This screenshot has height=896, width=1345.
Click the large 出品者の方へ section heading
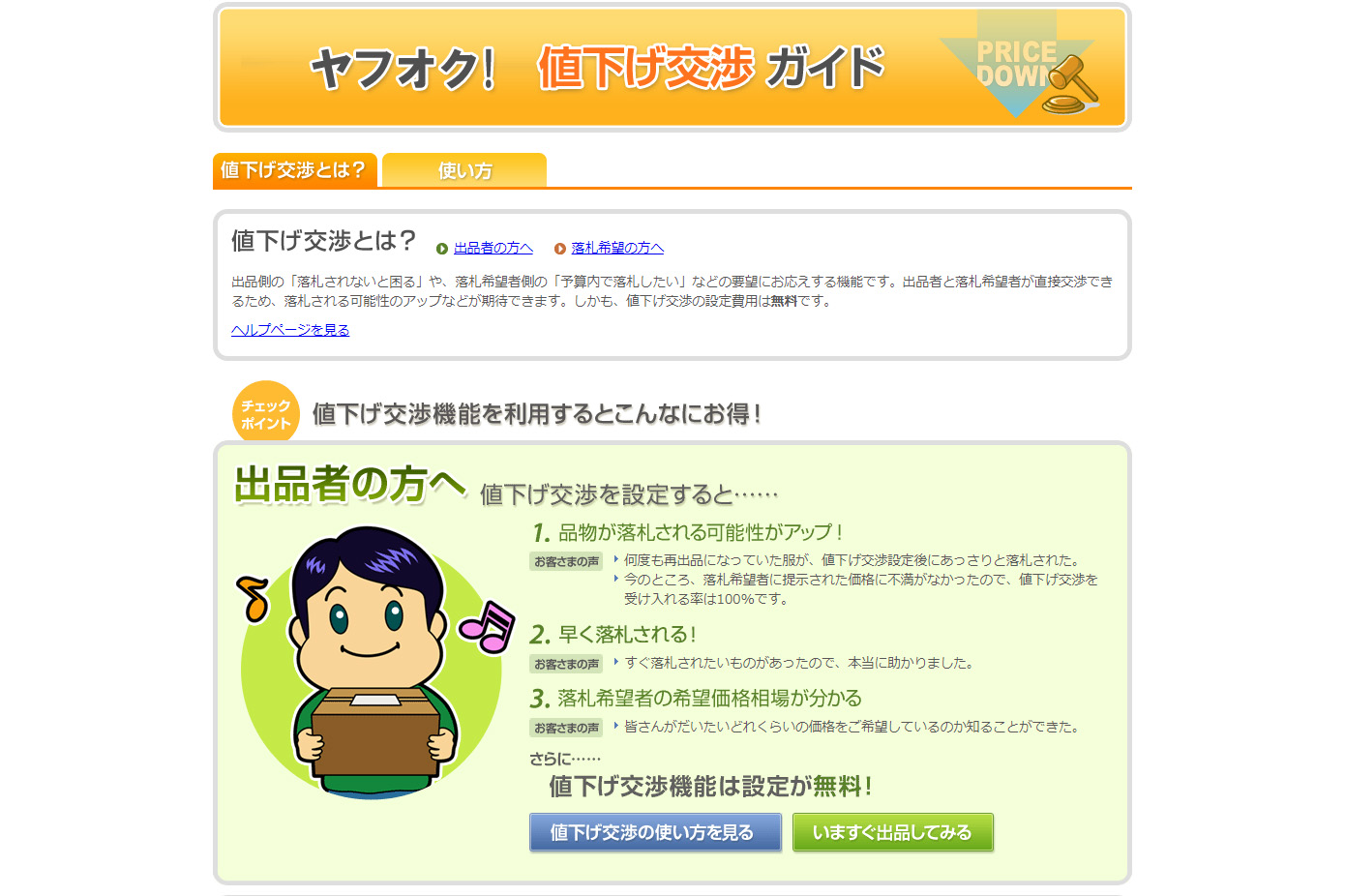350,485
